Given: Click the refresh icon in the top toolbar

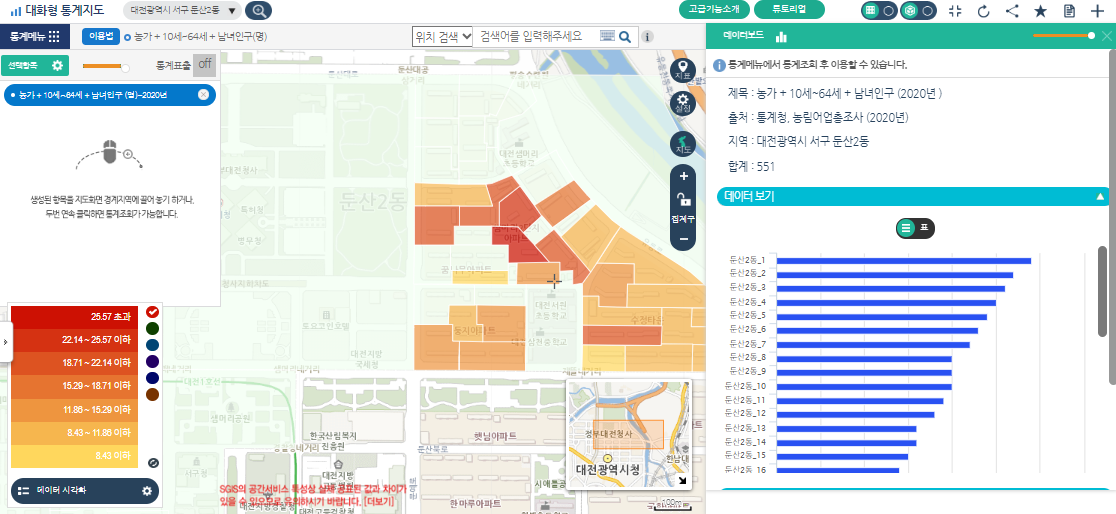Looking at the screenshot, I should tap(983, 11).
